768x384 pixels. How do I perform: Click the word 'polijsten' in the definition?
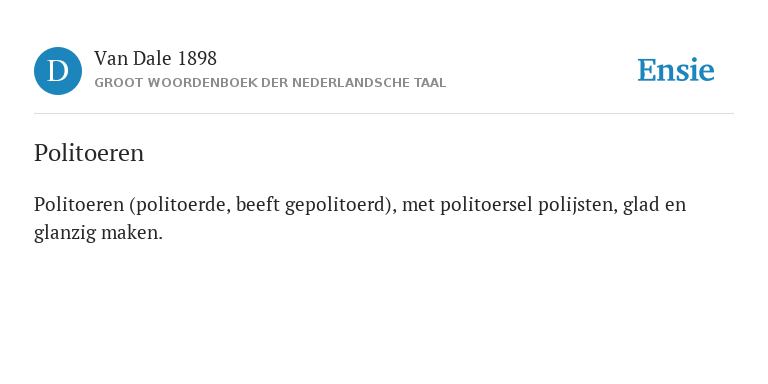coord(577,205)
